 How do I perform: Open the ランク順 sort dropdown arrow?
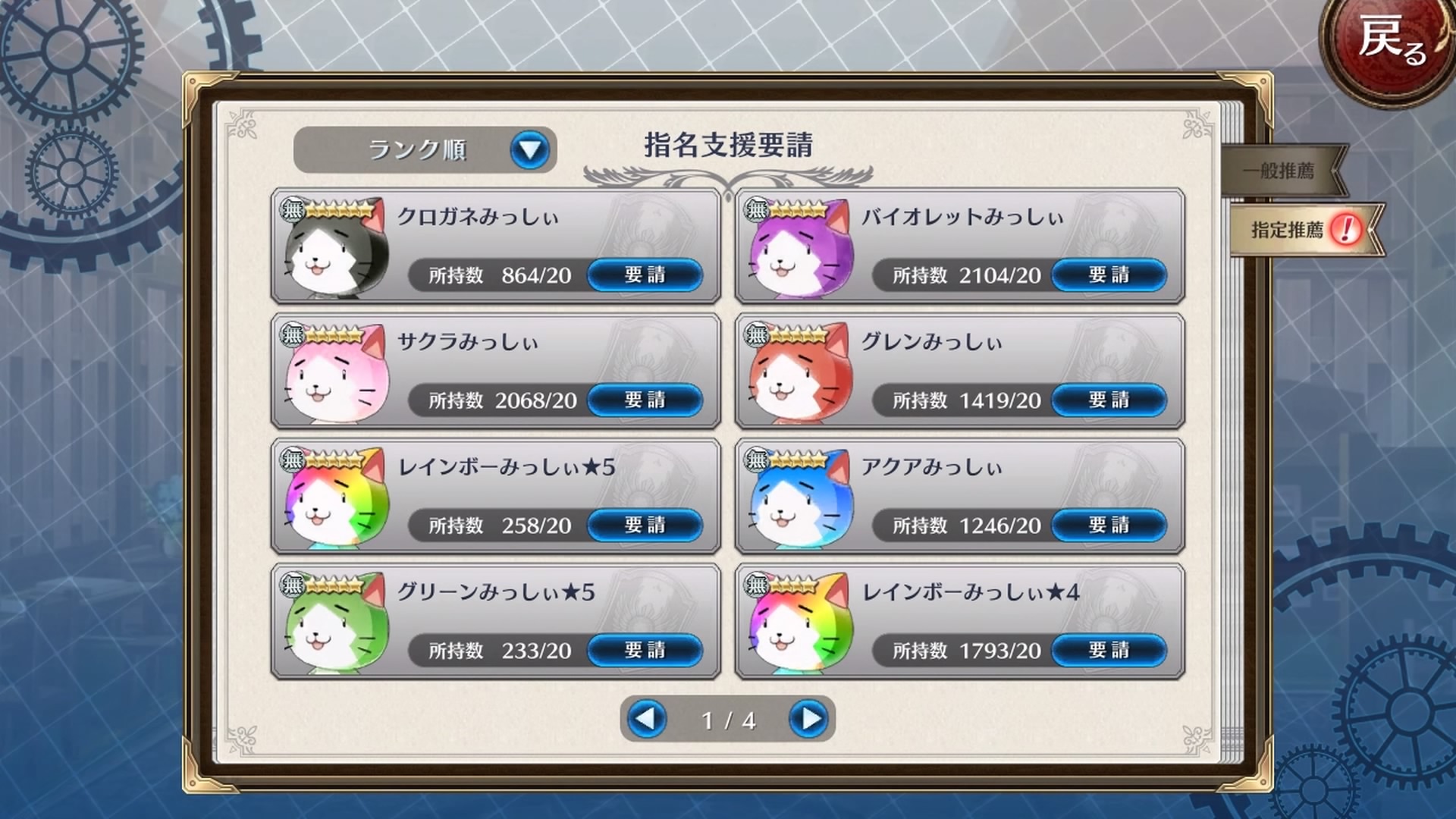(x=529, y=149)
